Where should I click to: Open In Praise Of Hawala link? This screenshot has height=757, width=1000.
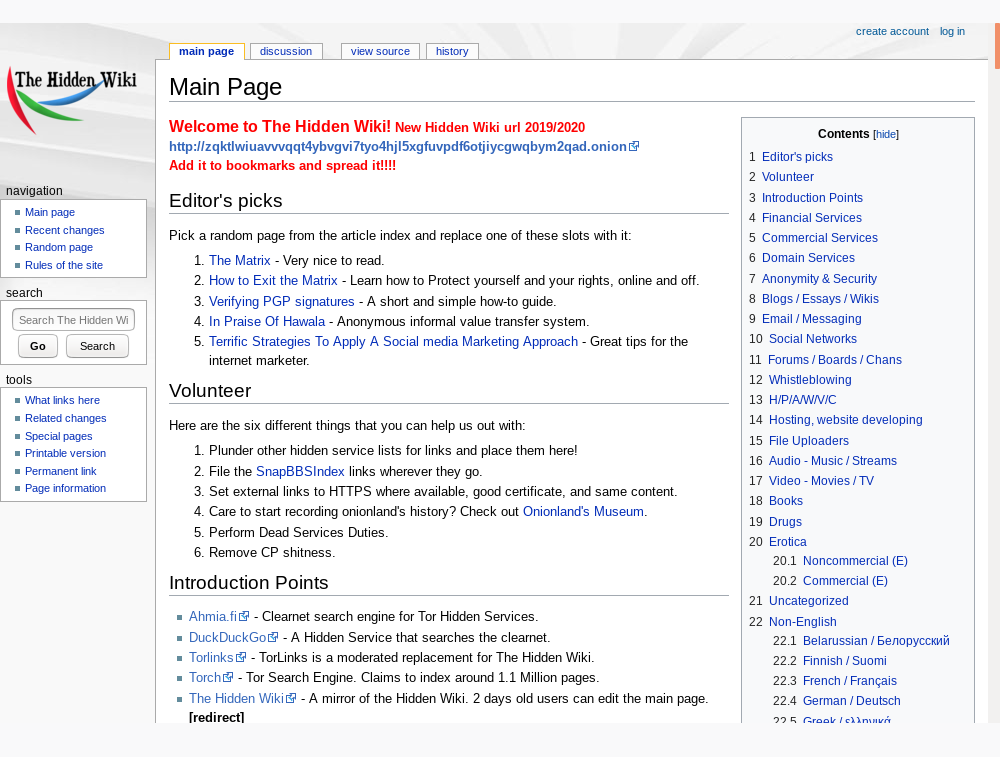point(267,321)
